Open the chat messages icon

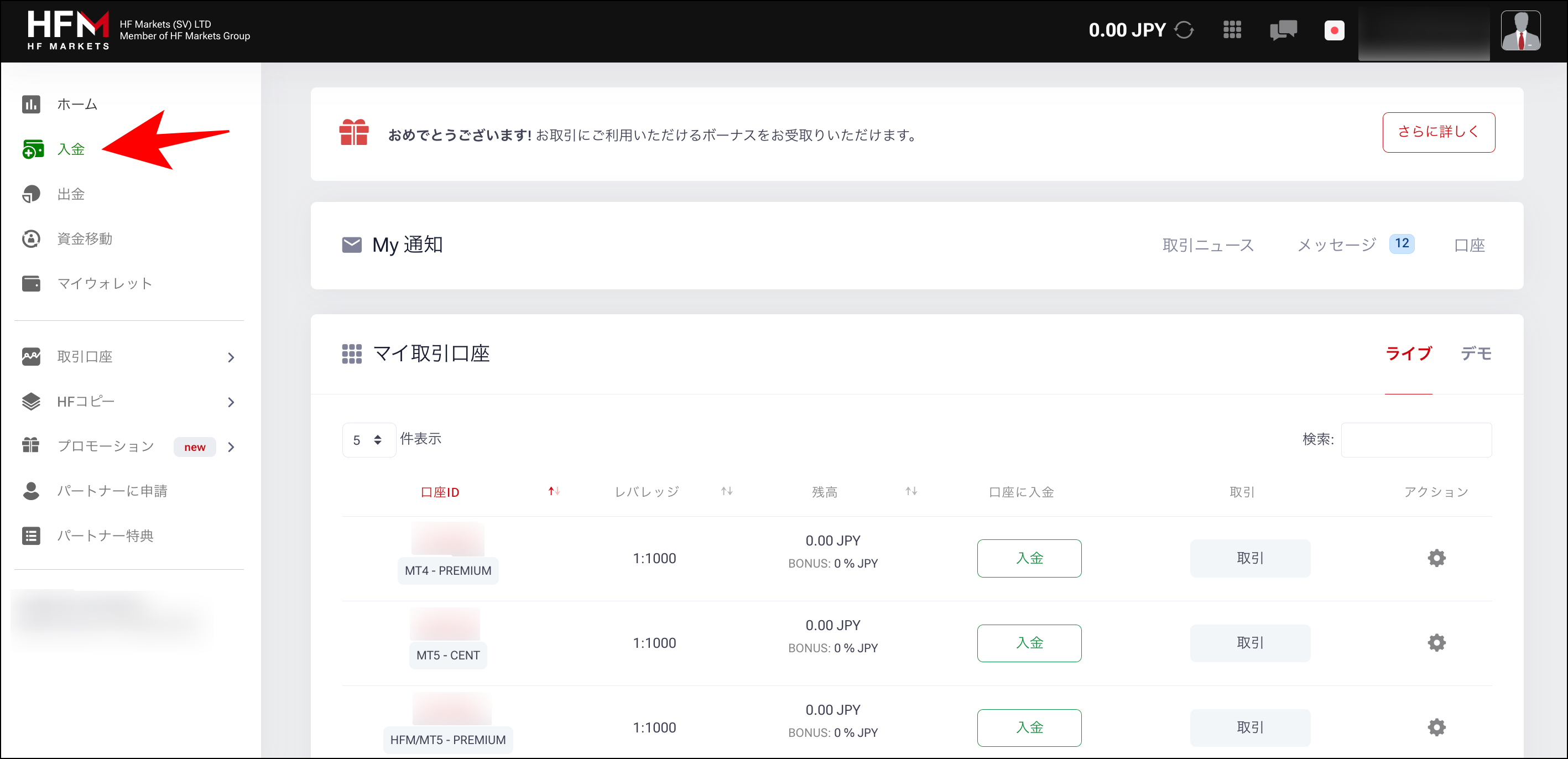(1283, 30)
